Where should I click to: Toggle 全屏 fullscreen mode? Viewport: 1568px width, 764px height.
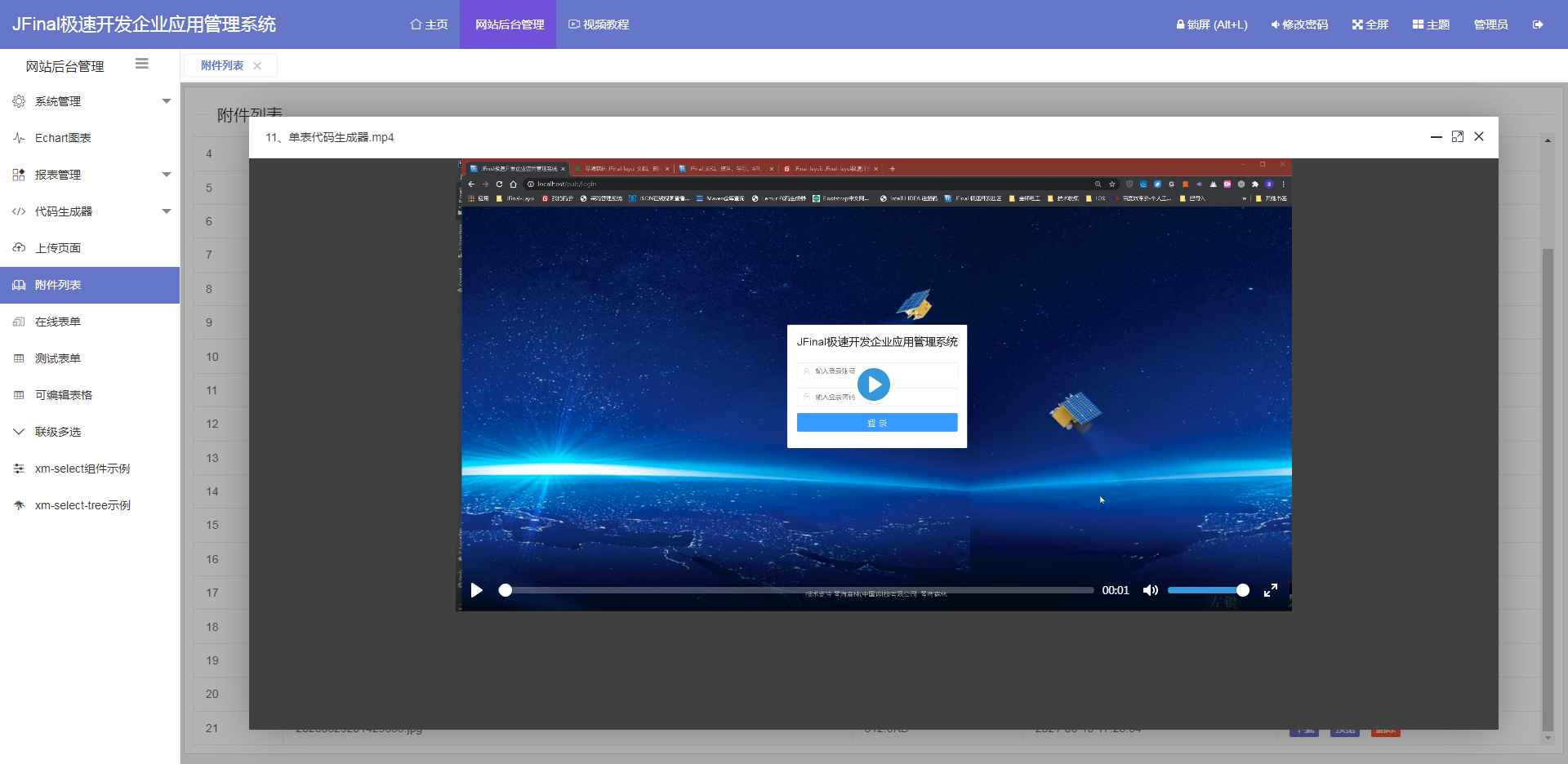point(1370,24)
